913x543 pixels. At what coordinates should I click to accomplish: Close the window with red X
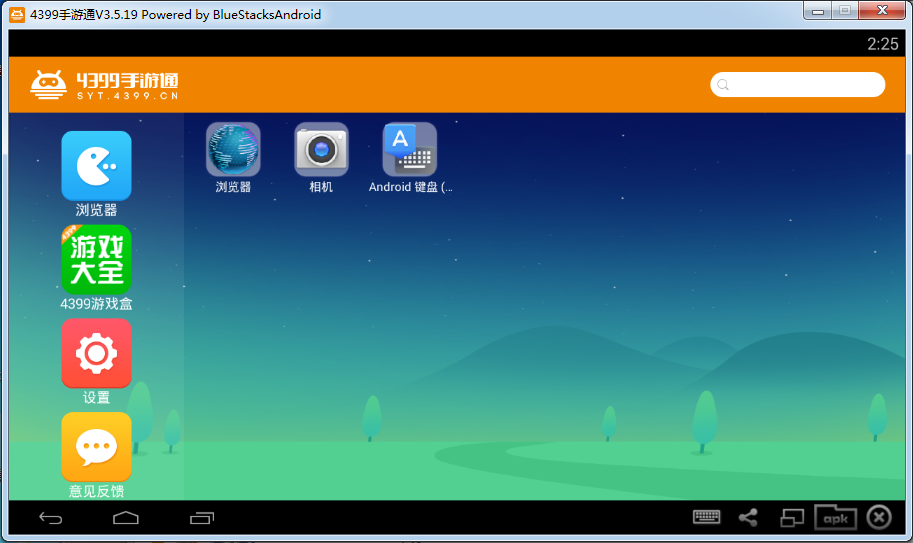882,10
